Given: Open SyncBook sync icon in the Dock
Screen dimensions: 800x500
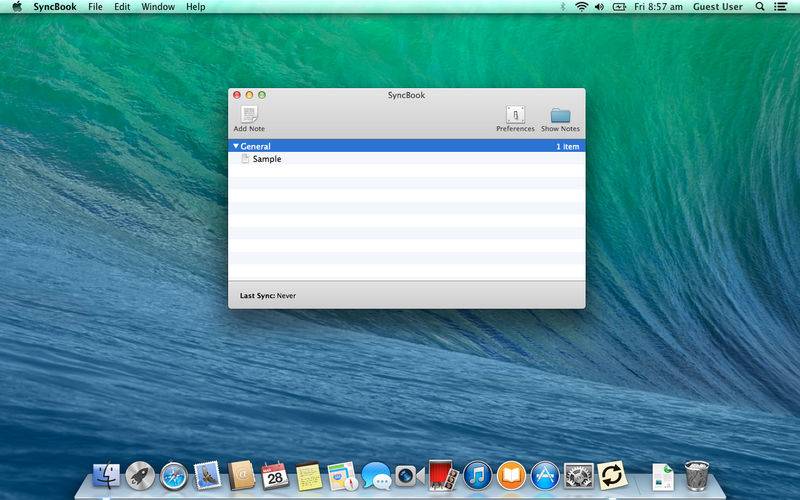Looking at the screenshot, I should tap(612, 475).
